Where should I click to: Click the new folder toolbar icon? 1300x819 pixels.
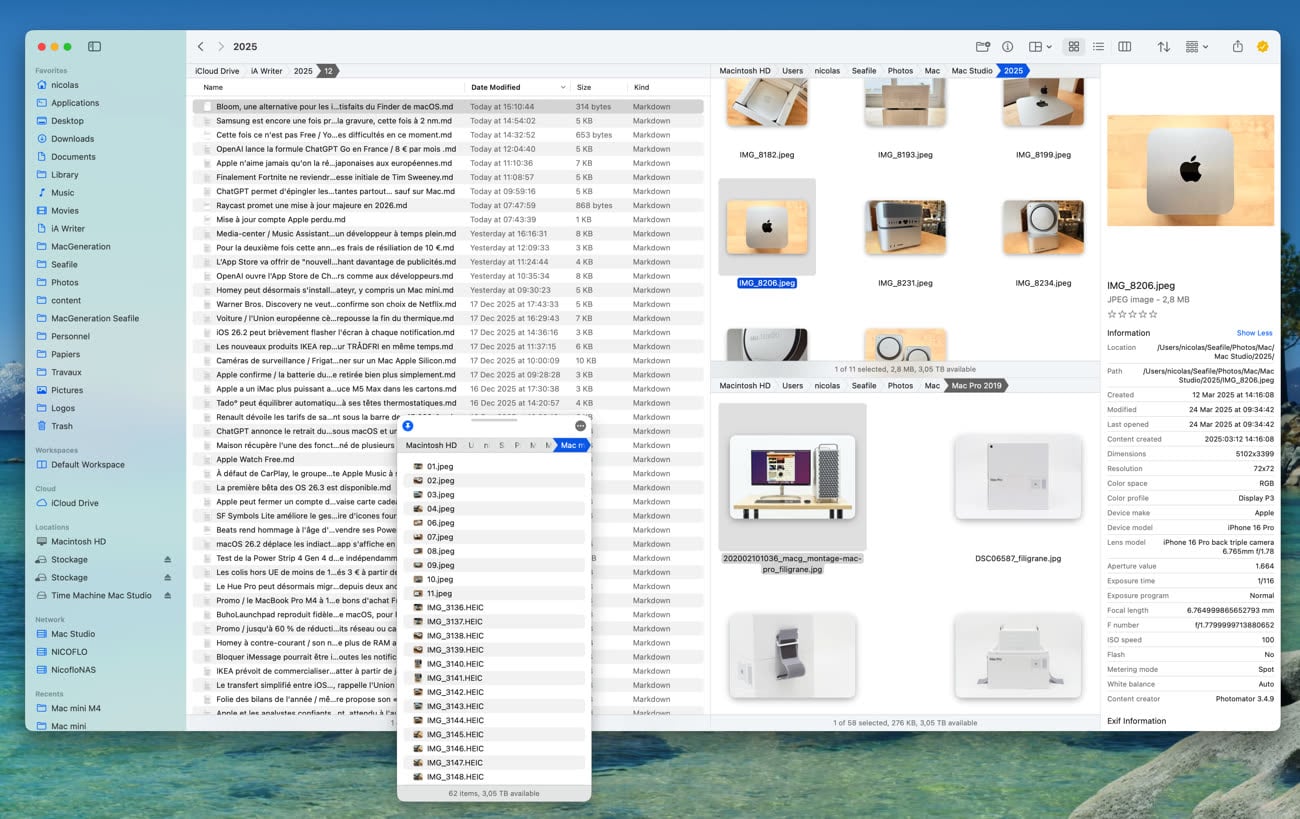tap(983, 47)
